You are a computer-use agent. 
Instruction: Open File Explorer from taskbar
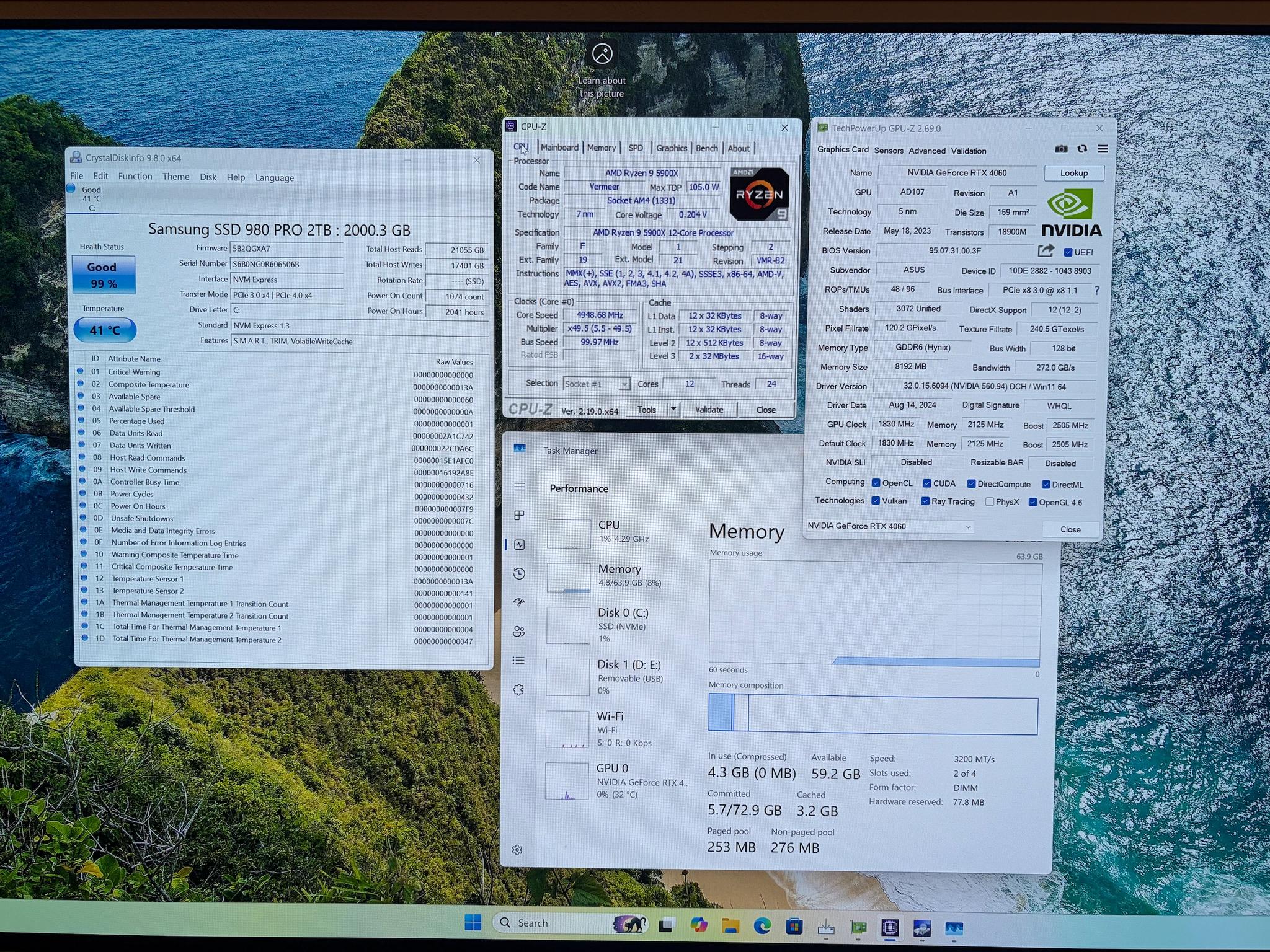pos(730,925)
